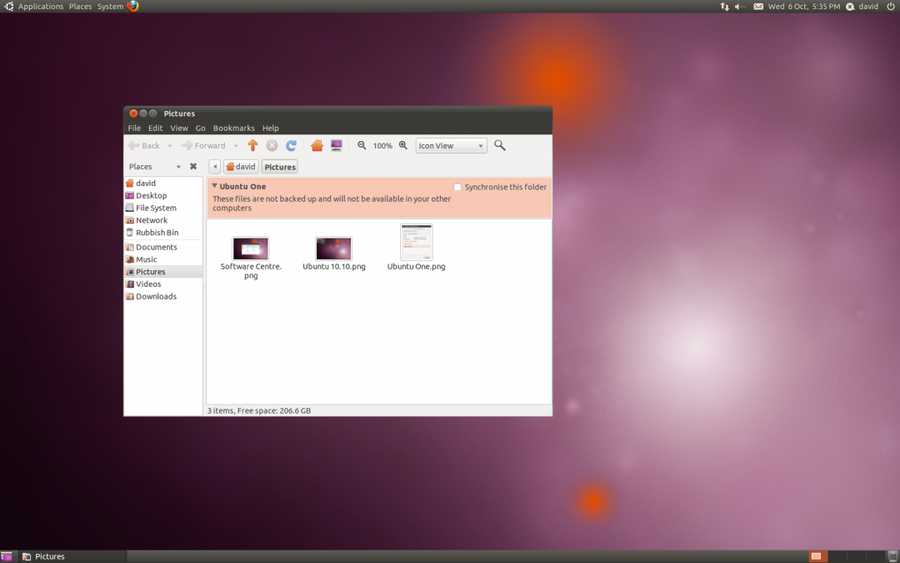This screenshot has width=900, height=563.
Task: Open the Bookmarks menu
Action: coord(234,128)
